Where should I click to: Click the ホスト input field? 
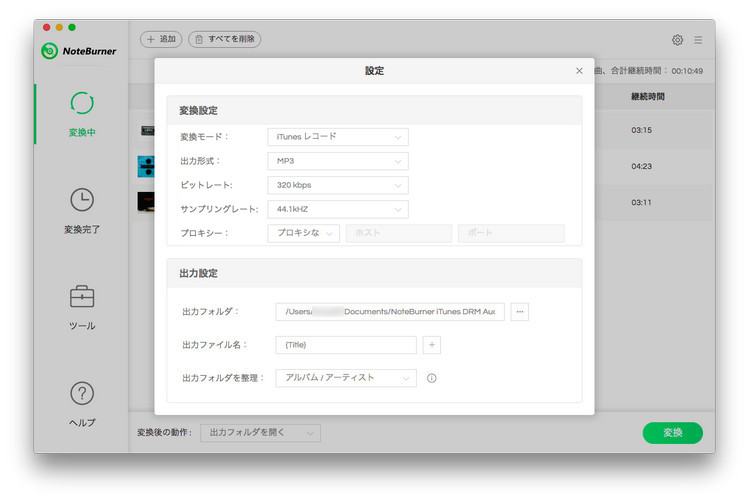[399, 233]
